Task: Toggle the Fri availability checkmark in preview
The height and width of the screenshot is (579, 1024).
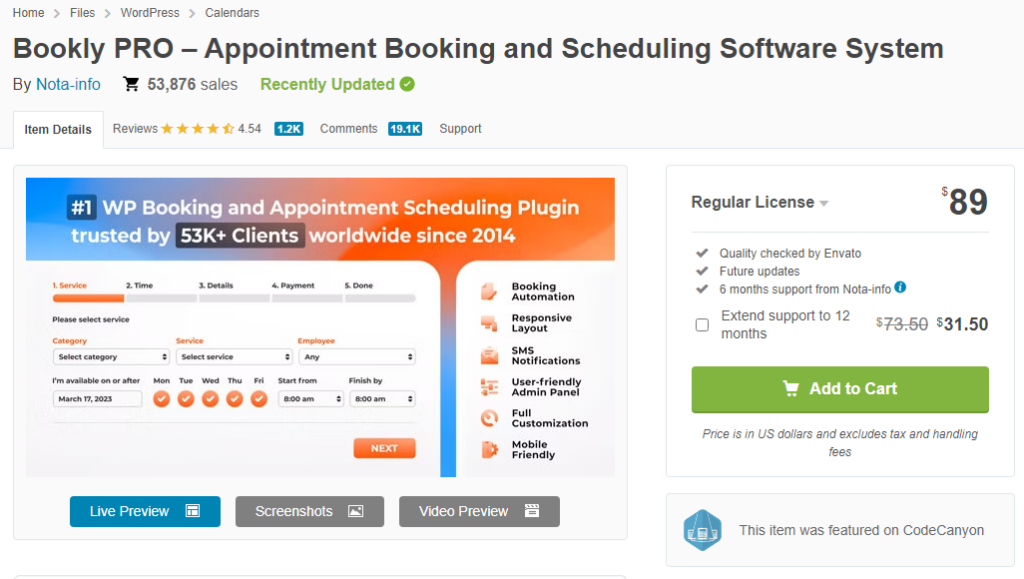Action: (x=259, y=398)
